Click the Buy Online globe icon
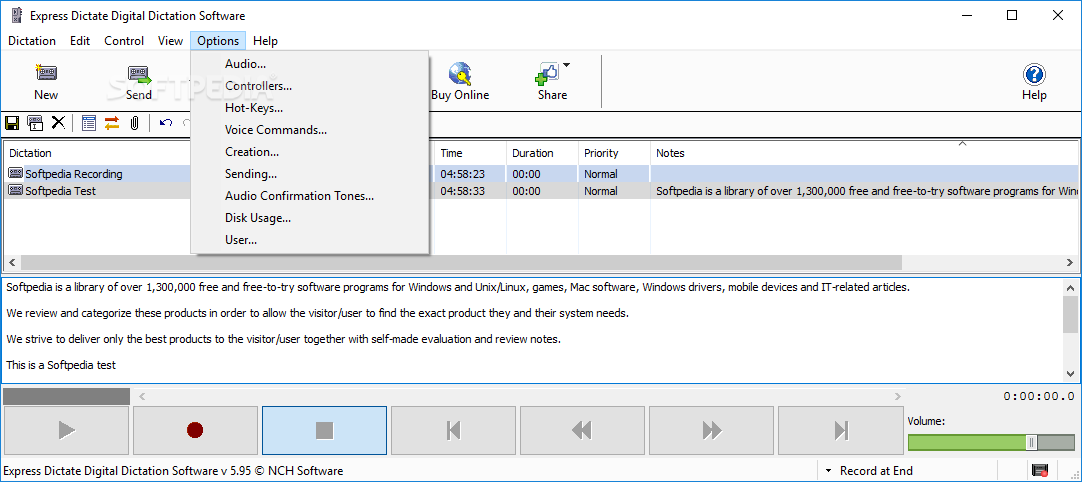The height and width of the screenshot is (482, 1082). [x=460, y=73]
